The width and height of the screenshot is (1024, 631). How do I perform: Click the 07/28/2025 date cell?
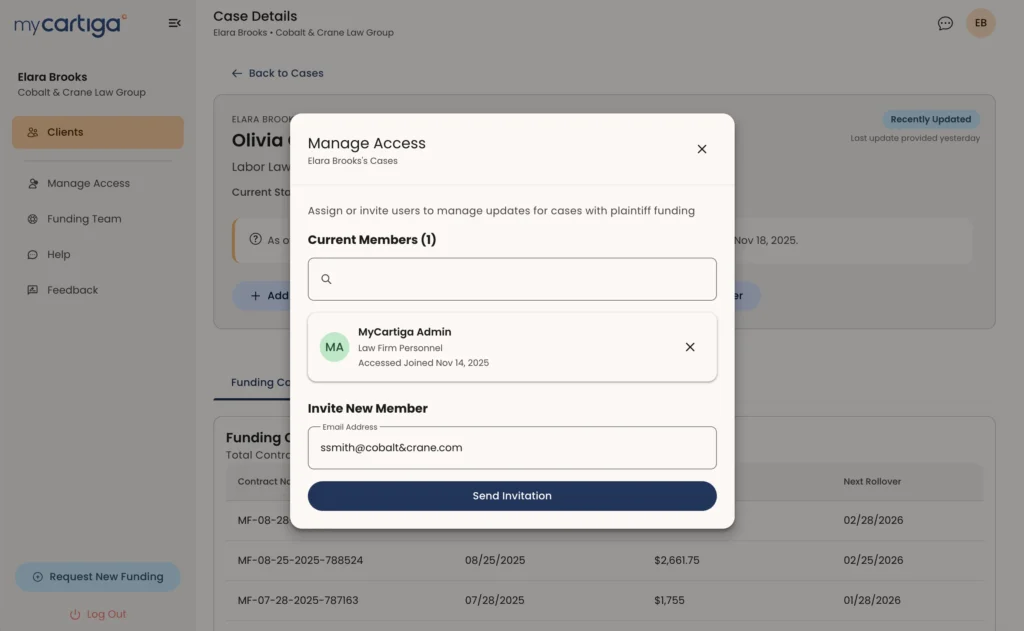(x=494, y=600)
